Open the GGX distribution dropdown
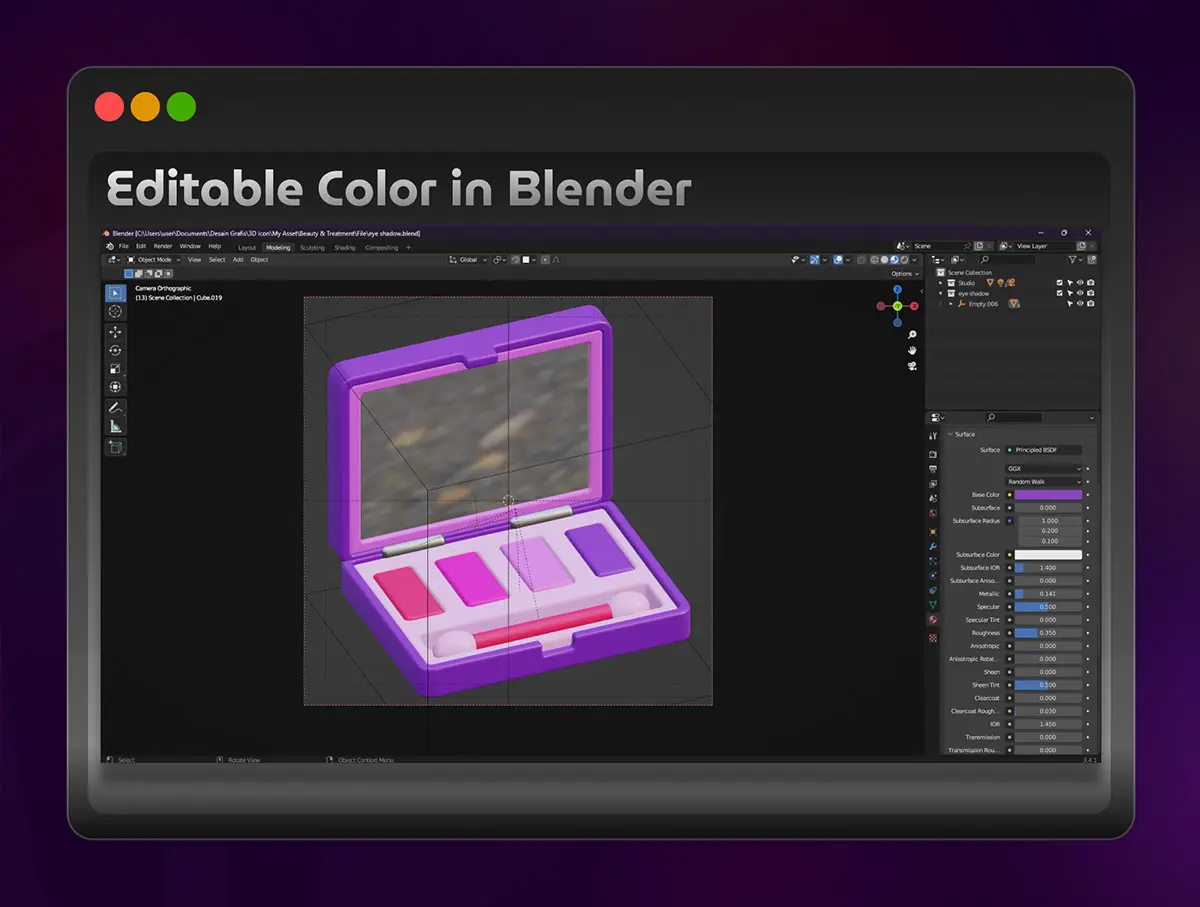Image resolution: width=1200 pixels, height=907 pixels. 1044,468
